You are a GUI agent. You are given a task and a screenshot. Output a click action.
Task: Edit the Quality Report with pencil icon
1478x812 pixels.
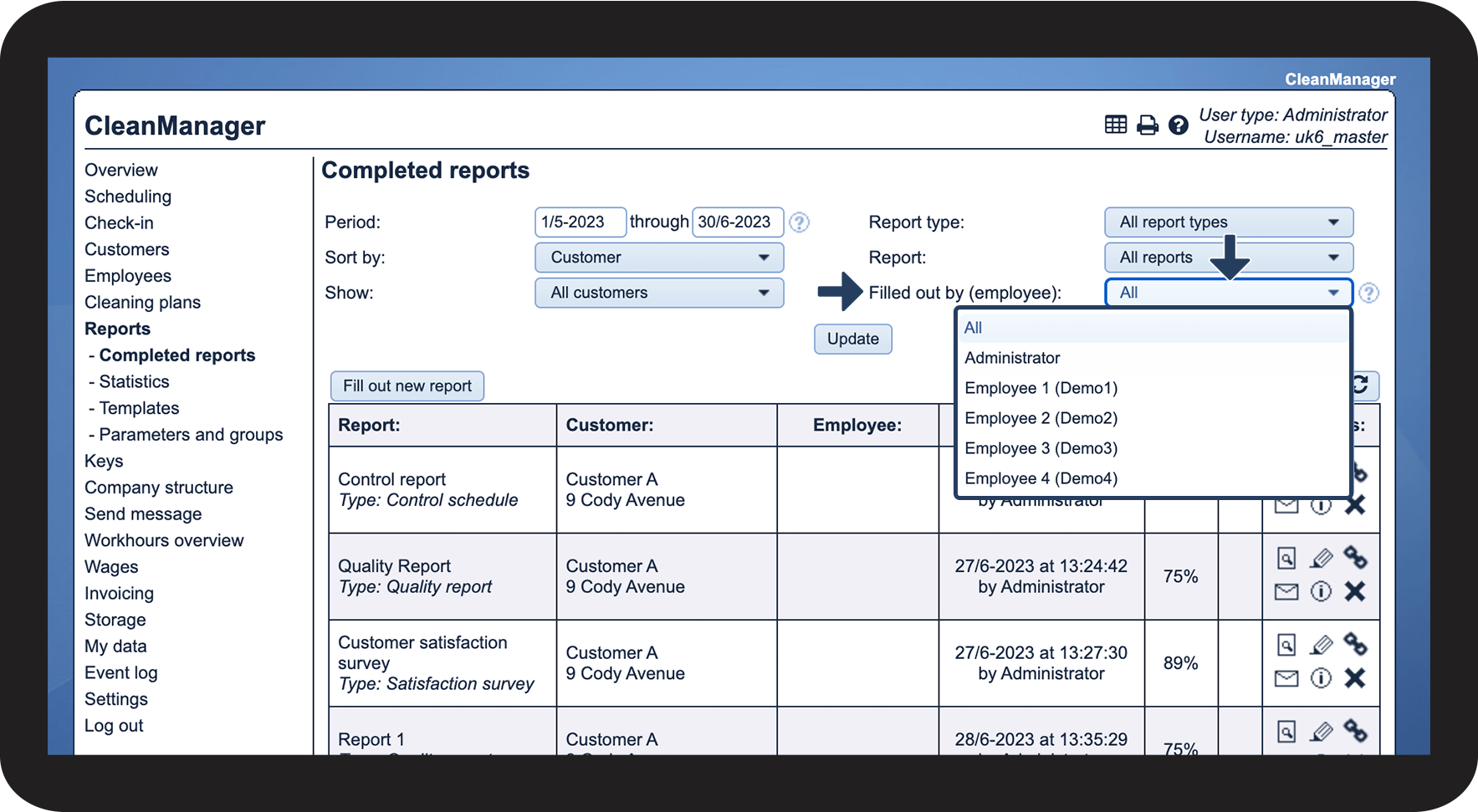1321,558
